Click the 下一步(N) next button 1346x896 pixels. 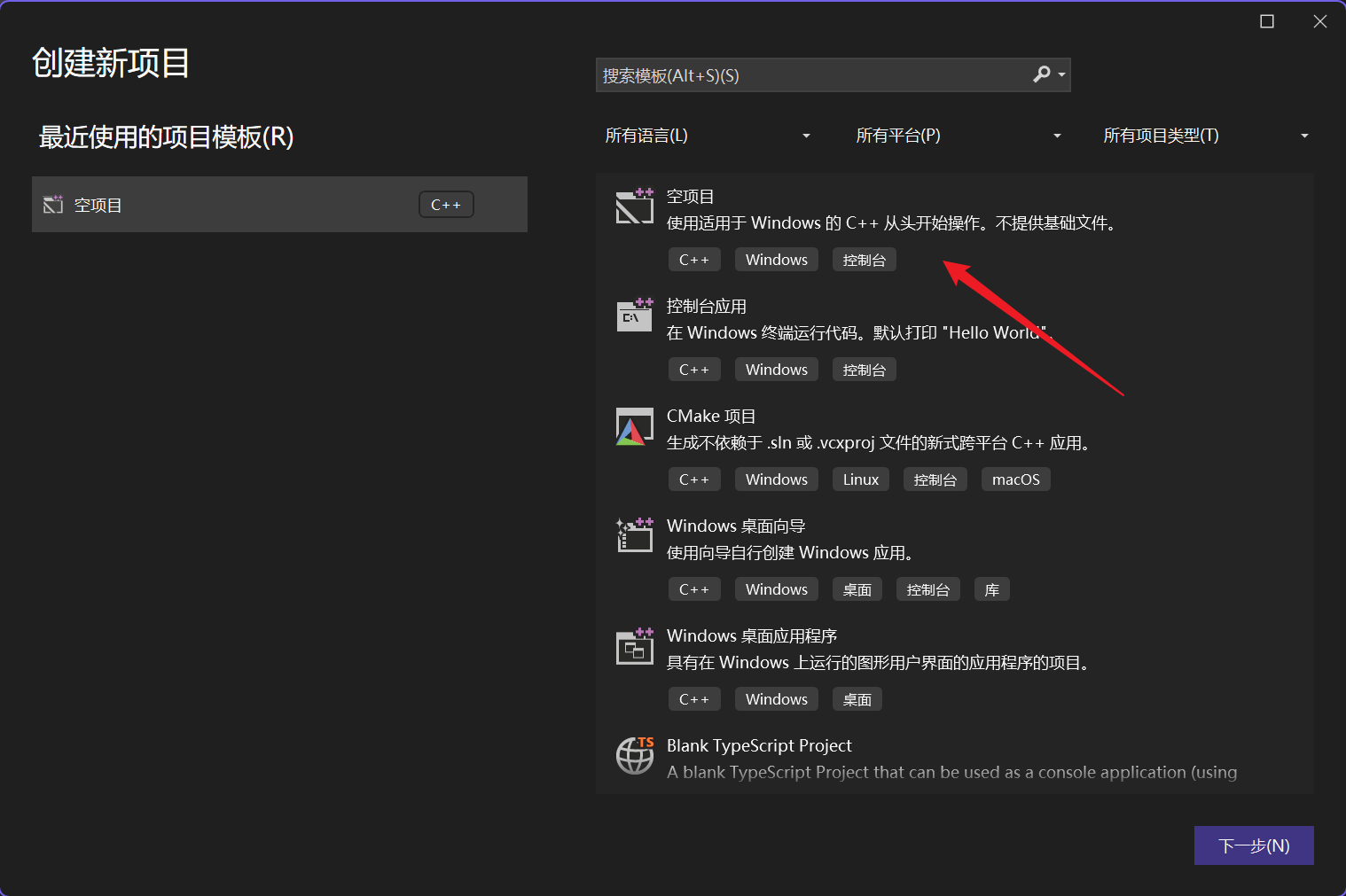point(1253,845)
